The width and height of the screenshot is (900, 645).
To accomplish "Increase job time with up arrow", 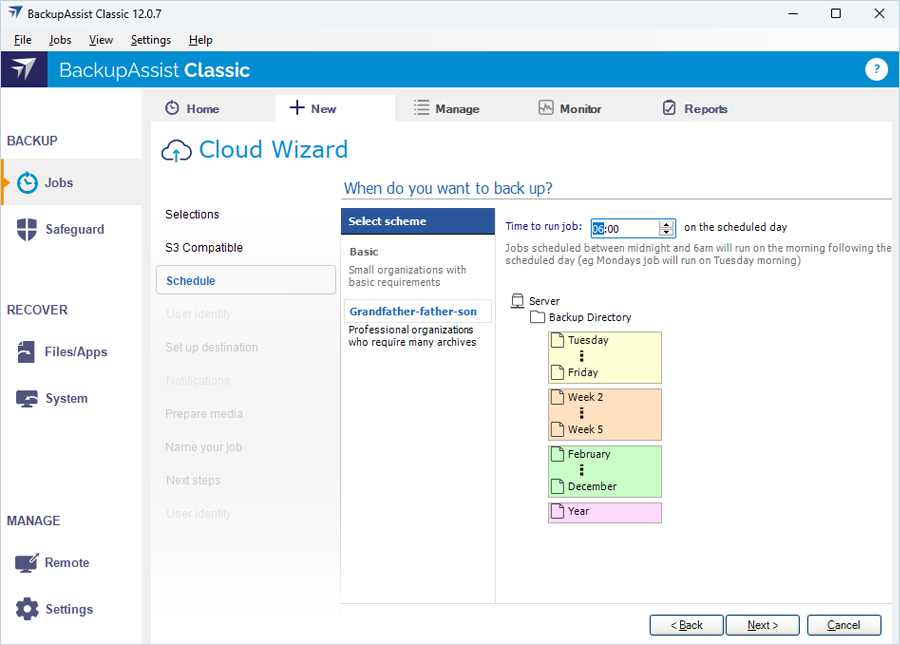I will tap(666, 224).
